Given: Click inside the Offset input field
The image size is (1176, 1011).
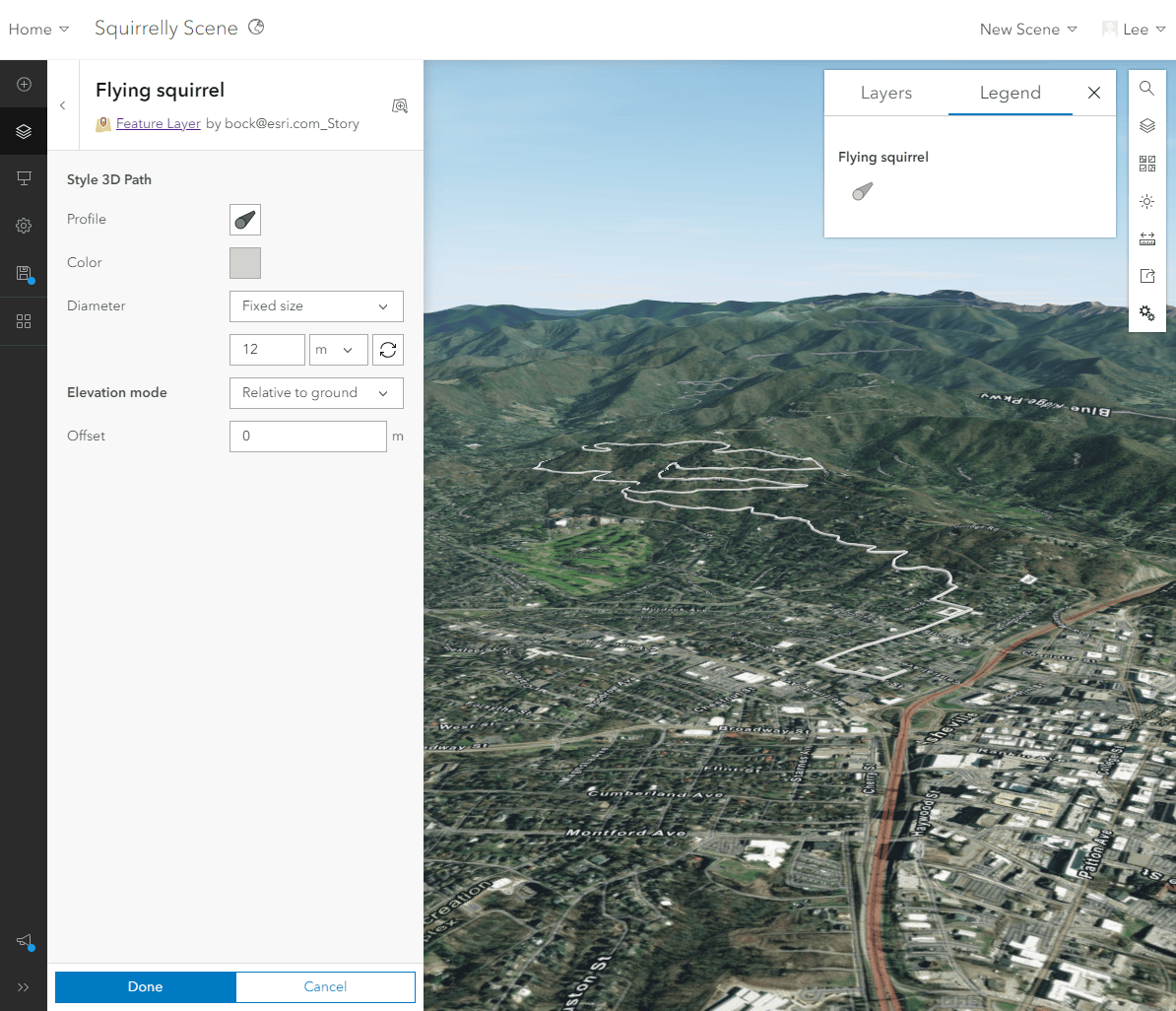Looking at the screenshot, I should tap(307, 436).
